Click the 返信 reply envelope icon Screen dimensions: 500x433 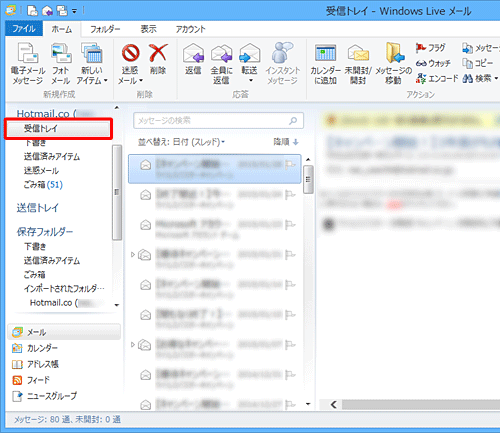point(193,53)
